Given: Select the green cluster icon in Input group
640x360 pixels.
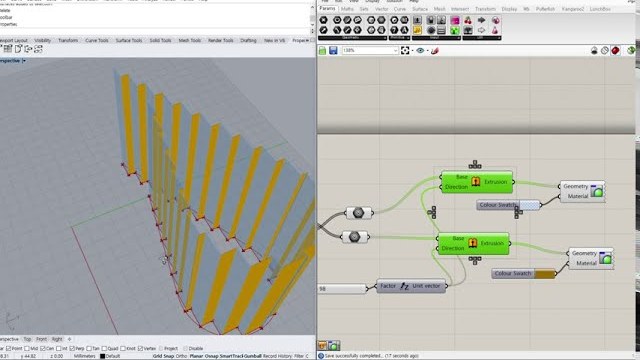Looking at the screenshot, I should pos(454,30).
